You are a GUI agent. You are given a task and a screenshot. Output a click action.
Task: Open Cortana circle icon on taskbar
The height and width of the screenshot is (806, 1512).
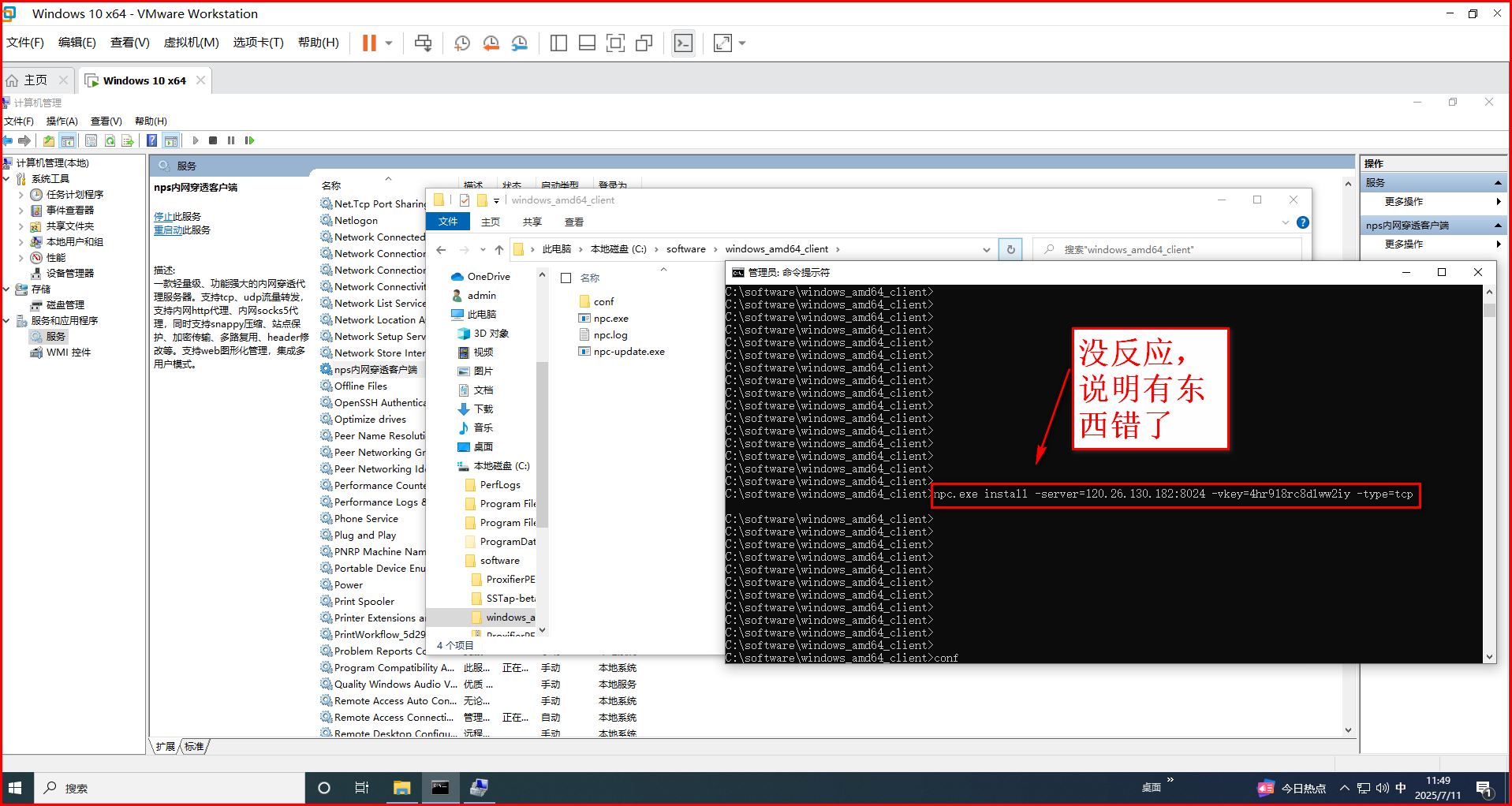[x=323, y=788]
